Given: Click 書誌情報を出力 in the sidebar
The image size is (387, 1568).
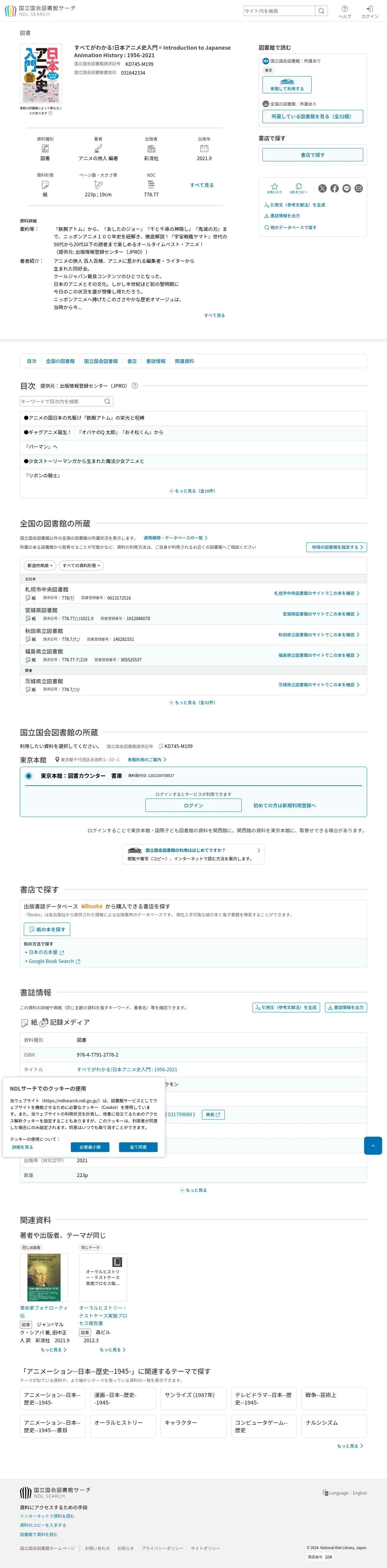Looking at the screenshot, I should pyautogui.click(x=282, y=216).
